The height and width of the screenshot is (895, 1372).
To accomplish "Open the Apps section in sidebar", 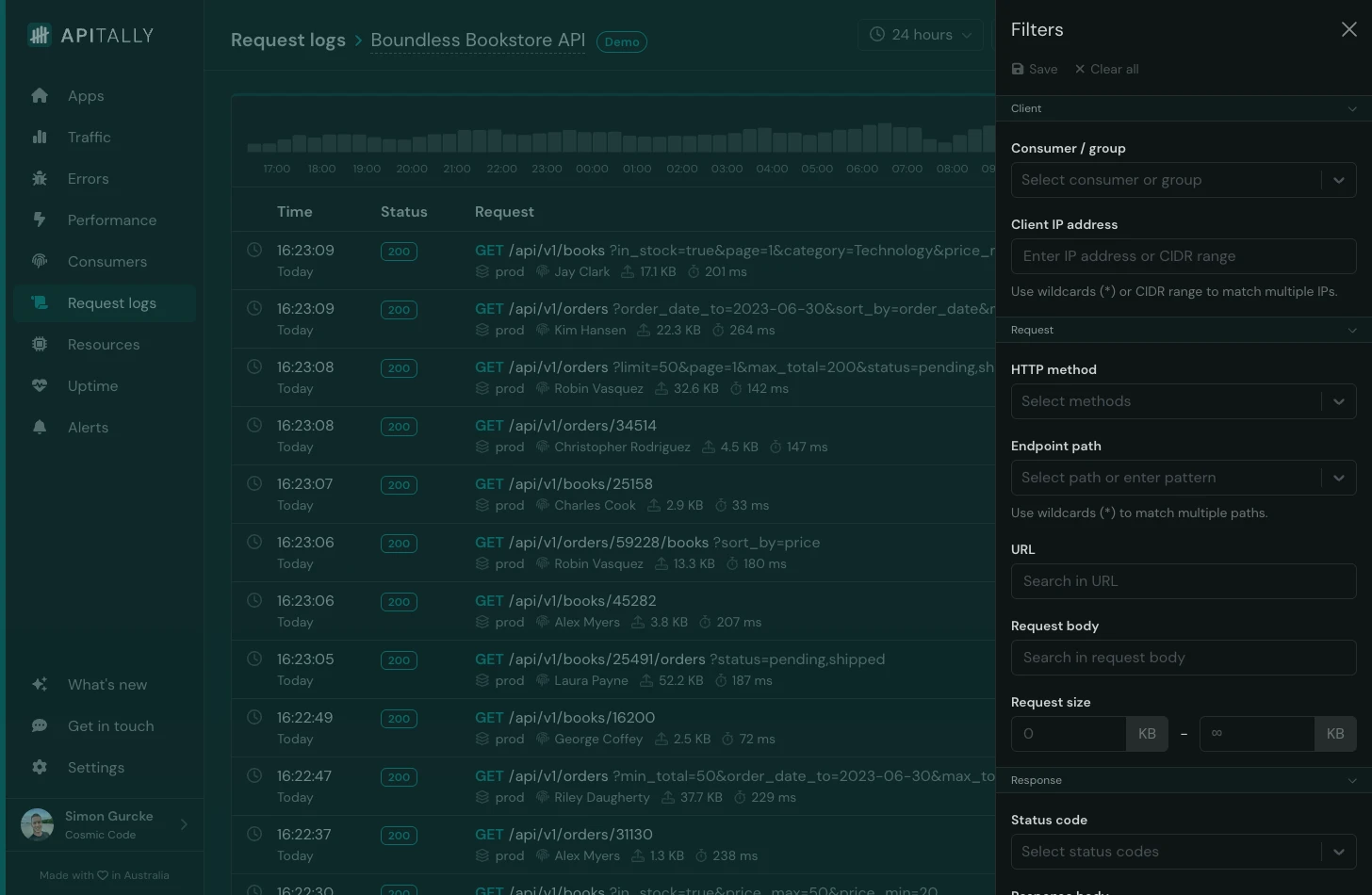I will 40,95.
